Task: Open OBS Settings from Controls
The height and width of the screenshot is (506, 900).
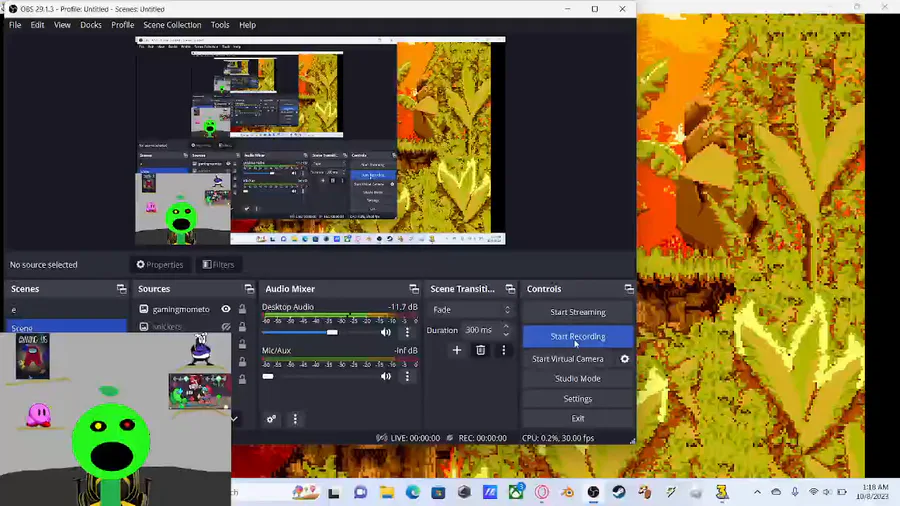Action: pyautogui.click(x=578, y=399)
